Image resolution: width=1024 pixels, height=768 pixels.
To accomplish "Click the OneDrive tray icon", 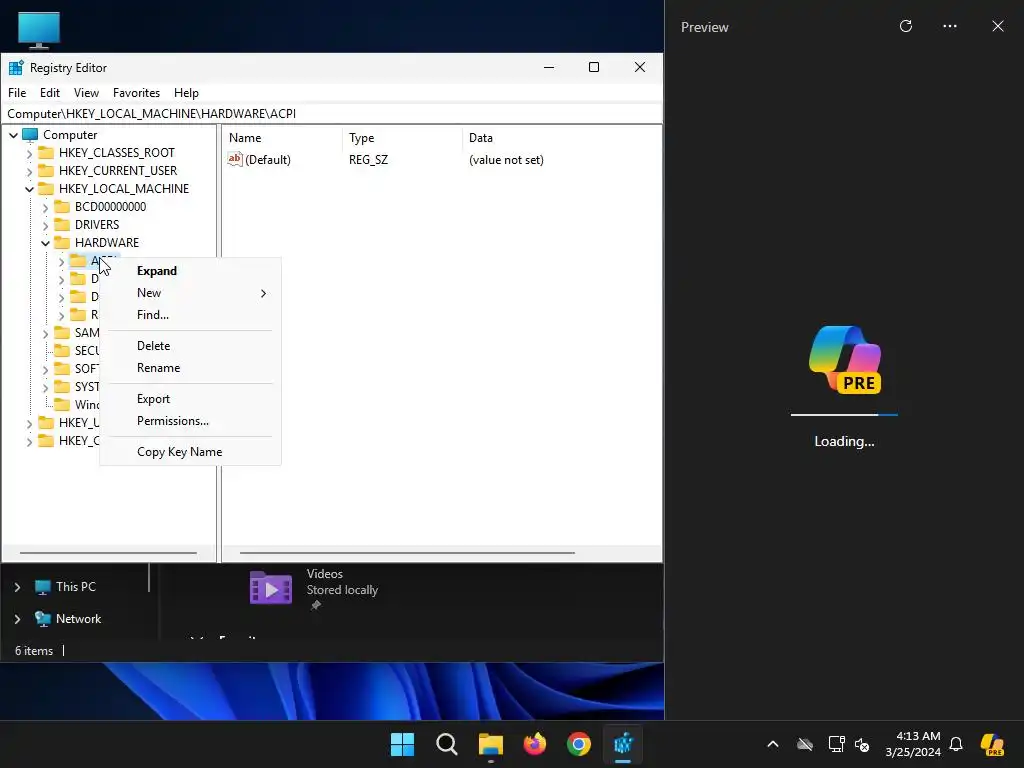I will [x=805, y=744].
